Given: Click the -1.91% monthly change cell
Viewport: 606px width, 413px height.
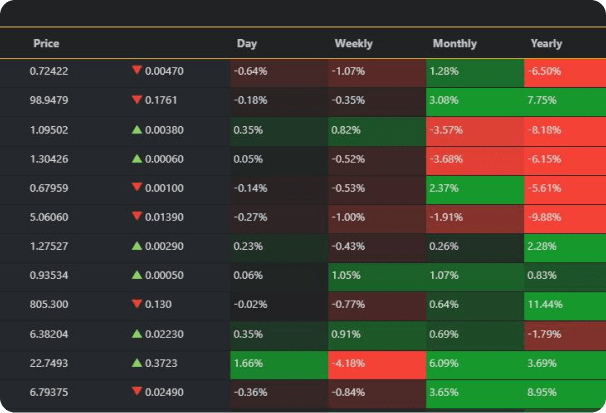Looking at the screenshot, I should click(475, 219).
